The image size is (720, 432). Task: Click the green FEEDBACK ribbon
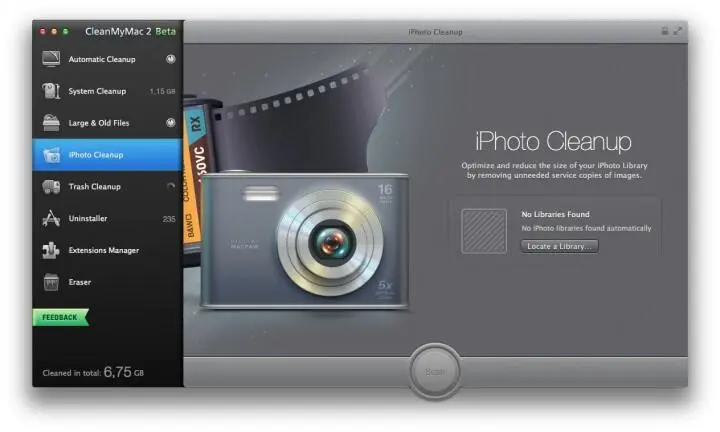click(60, 317)
